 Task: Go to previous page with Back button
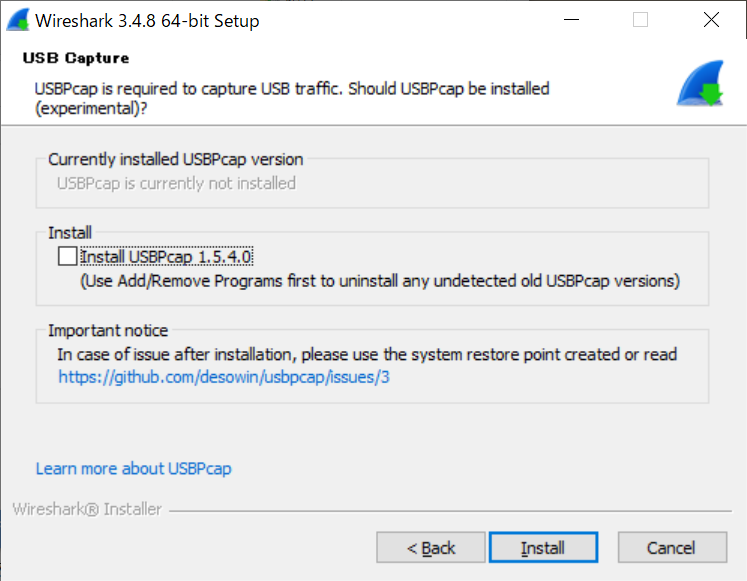click(431, 548)
